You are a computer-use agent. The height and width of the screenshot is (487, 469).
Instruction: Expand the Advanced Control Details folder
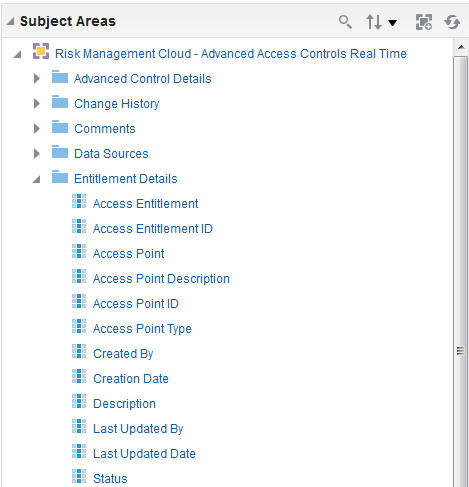tap(37, 79)
